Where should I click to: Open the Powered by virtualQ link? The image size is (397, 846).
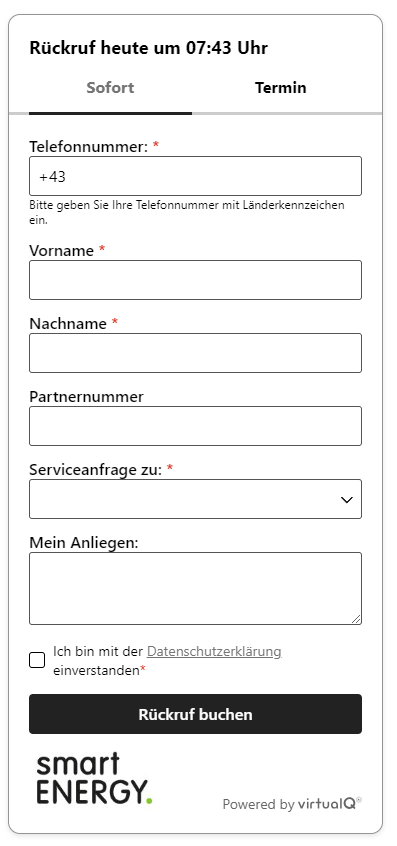click(292, 804)
